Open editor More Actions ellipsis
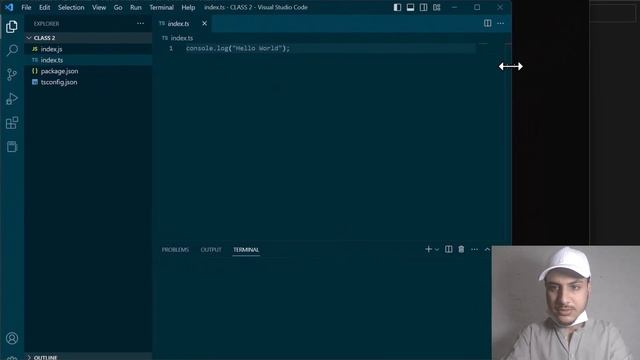Image resolution: width=640 pixels, height=360 pixels. pos(500,23)
